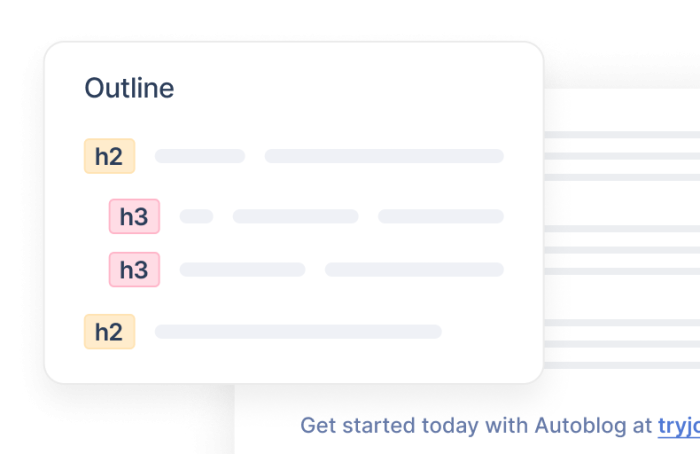Select the placeholder bar beside second h3 badge
Image resolution: width=700 pixels, height=454 pixels.
click(242, 269)
